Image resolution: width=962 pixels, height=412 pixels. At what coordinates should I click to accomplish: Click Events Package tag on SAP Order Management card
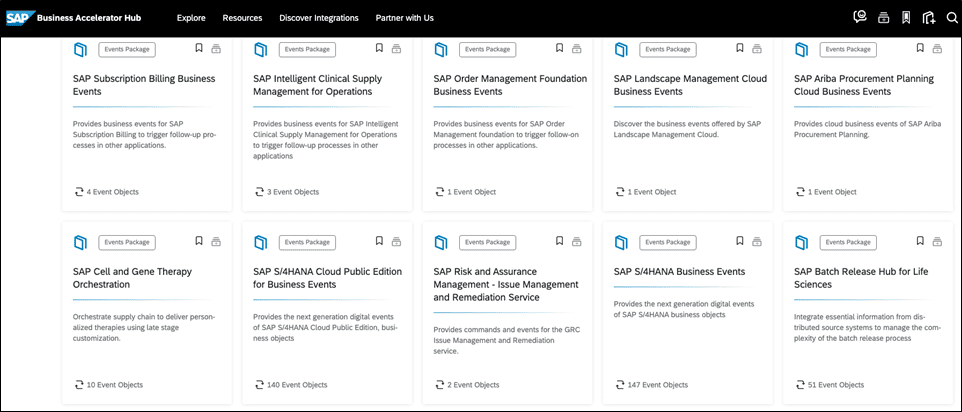[488, 49]
